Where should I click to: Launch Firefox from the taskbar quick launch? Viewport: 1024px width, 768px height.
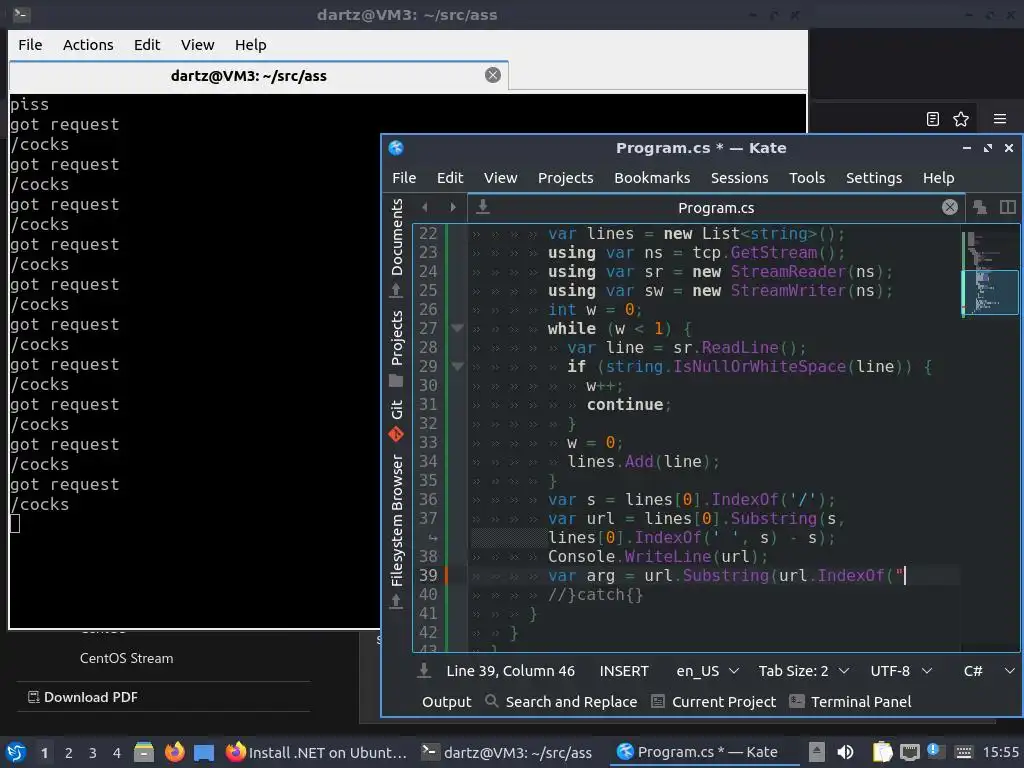[x=174, y=752]
